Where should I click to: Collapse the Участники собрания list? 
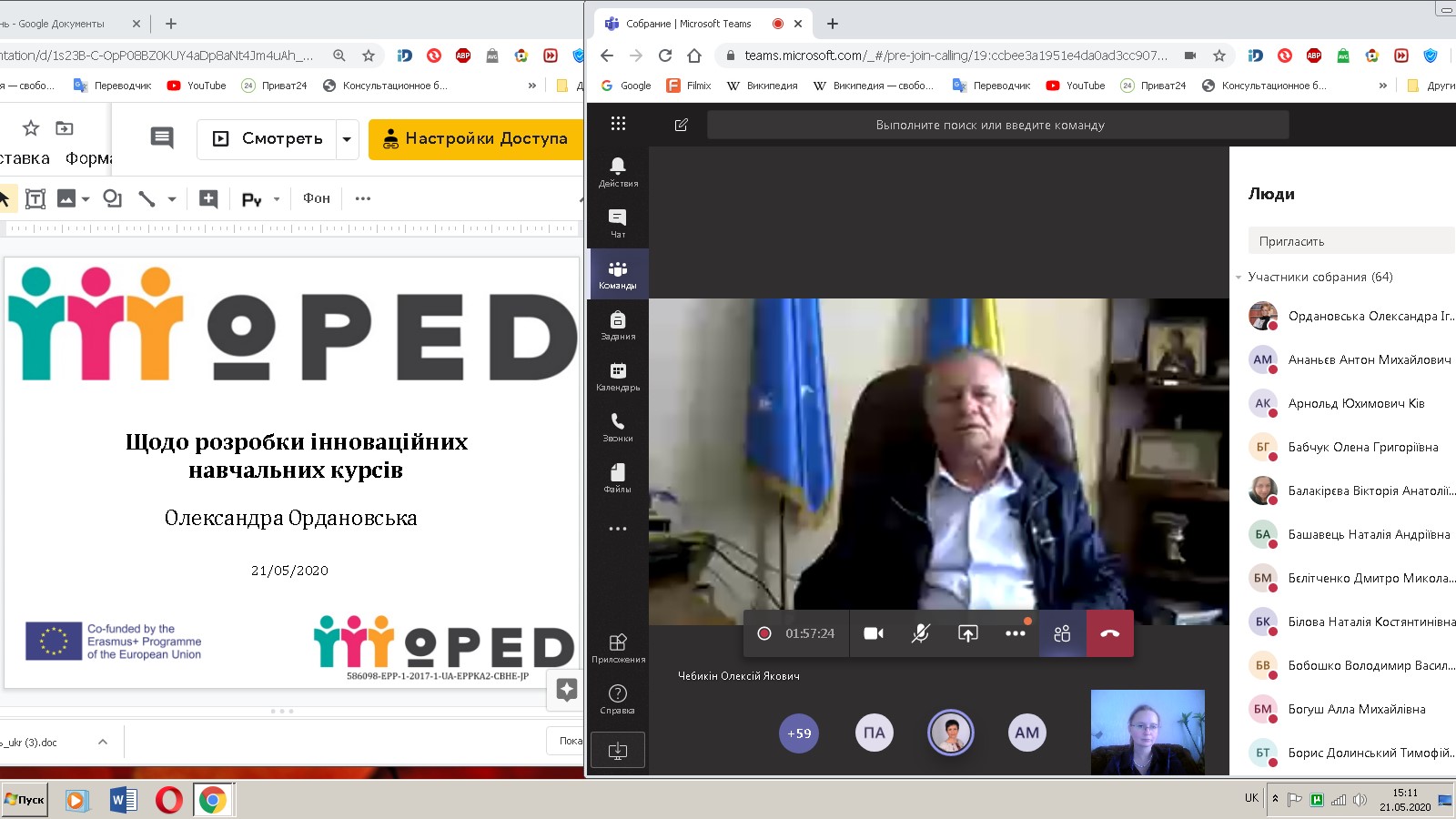(x=1239, y=278)
